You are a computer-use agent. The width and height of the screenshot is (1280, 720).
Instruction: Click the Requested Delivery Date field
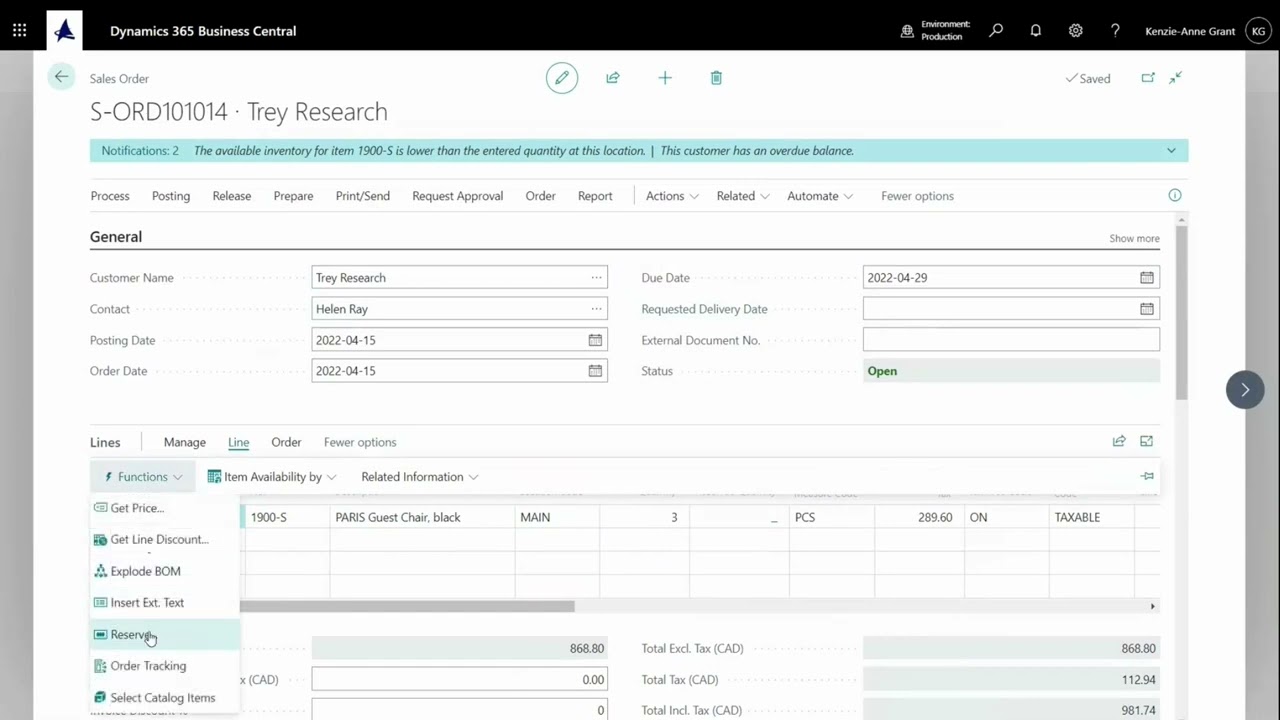(1011, 309)
